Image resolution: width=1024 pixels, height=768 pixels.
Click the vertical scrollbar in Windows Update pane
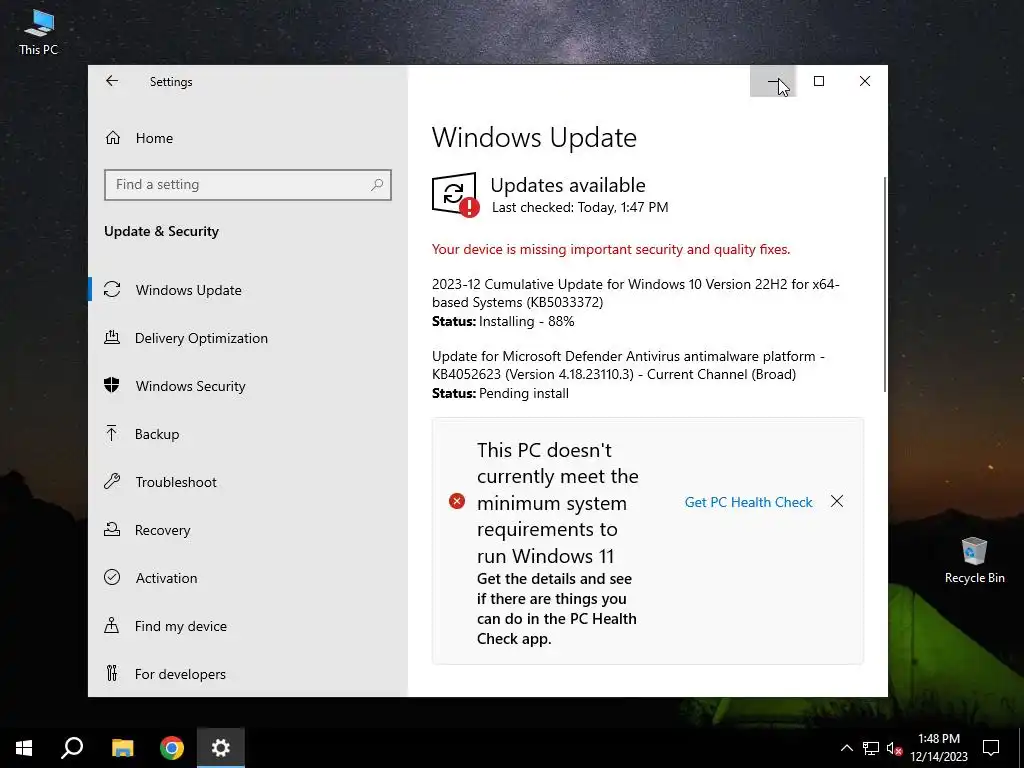tap(884, 284)
